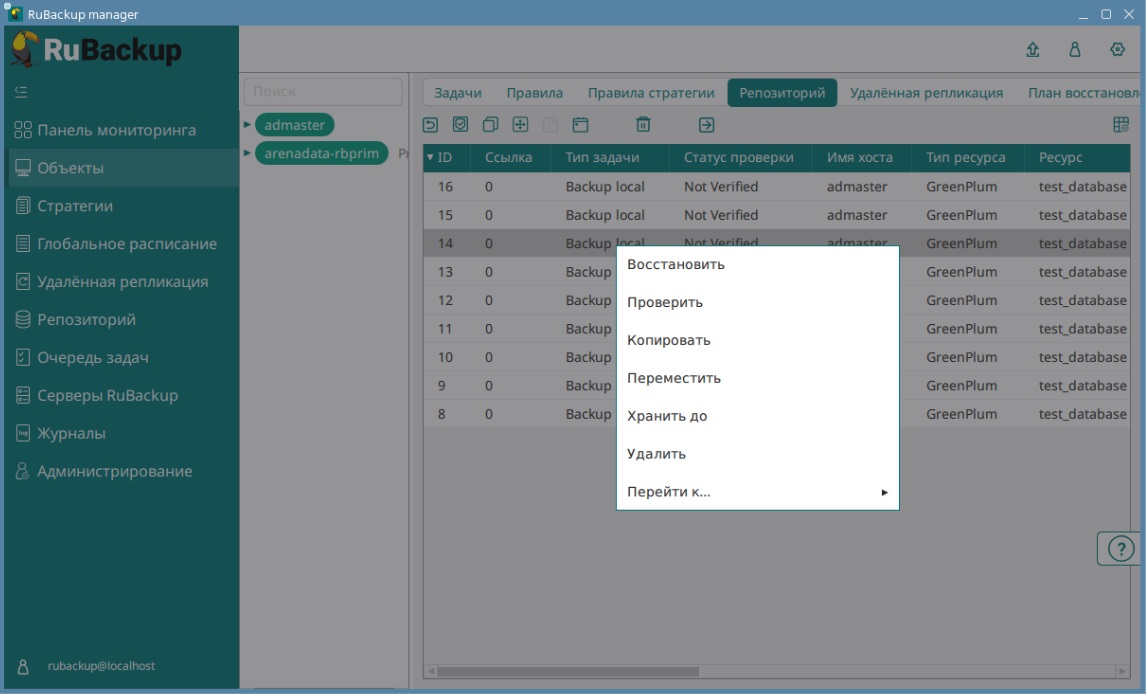Open "Очередь задач" in the sidebar
Viewport: 1146px width, 694px height.
tap(92, 358)
